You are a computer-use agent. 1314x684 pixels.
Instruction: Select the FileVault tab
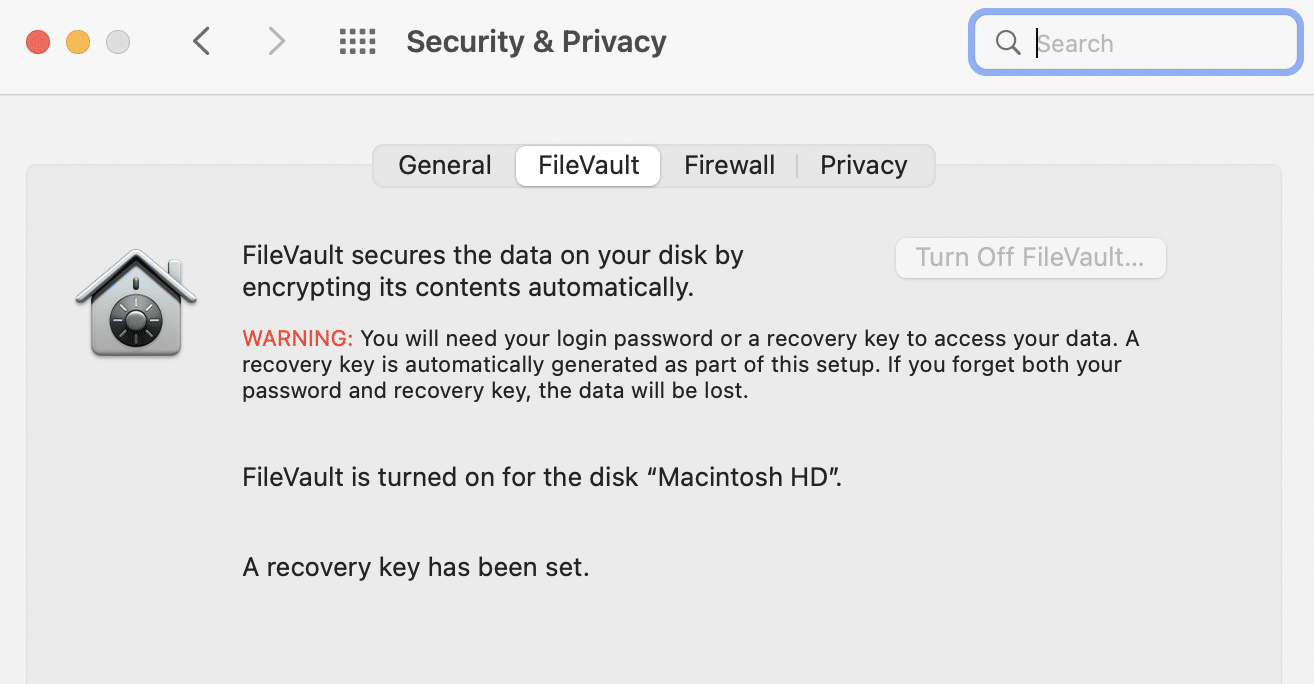point(588,166)
